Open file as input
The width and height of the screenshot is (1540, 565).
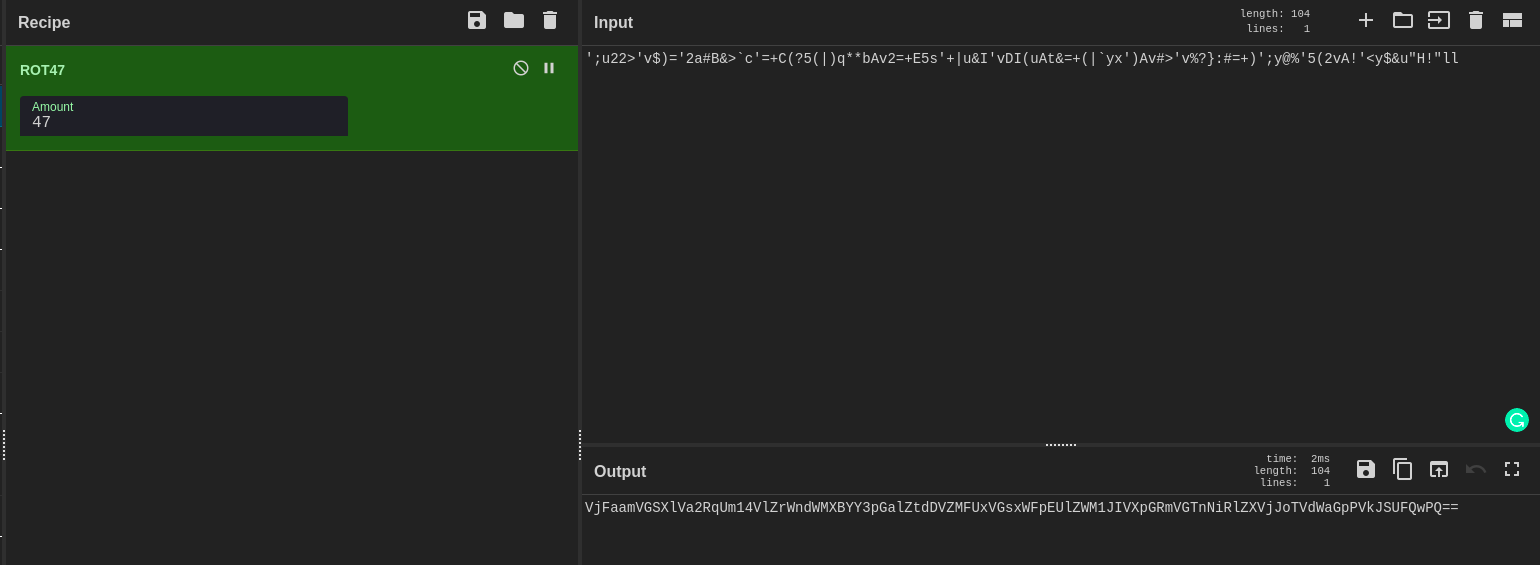point(1439,20)
